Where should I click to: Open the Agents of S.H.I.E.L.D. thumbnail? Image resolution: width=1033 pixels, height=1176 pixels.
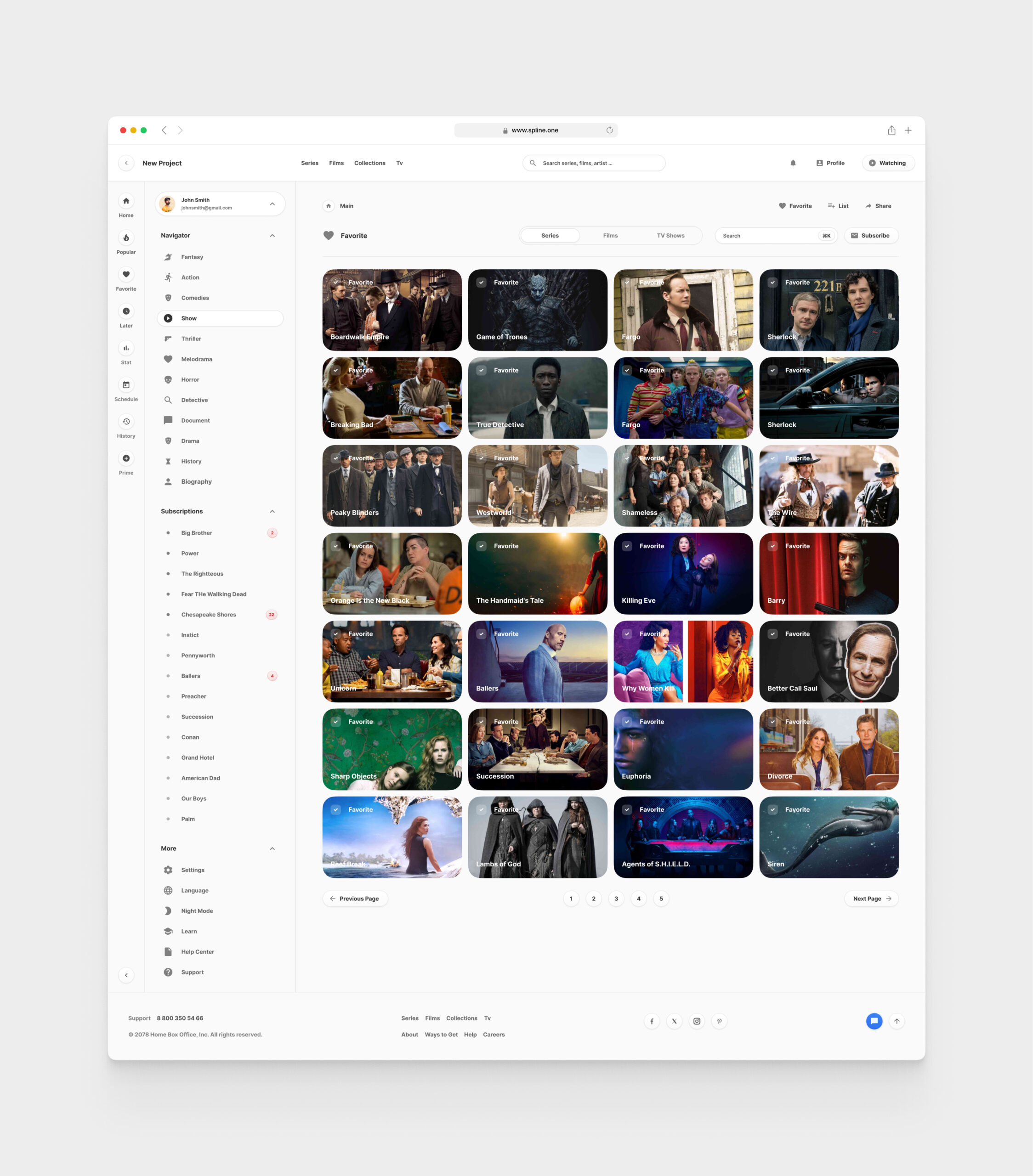pyautogui.click(x=683, y=837)
